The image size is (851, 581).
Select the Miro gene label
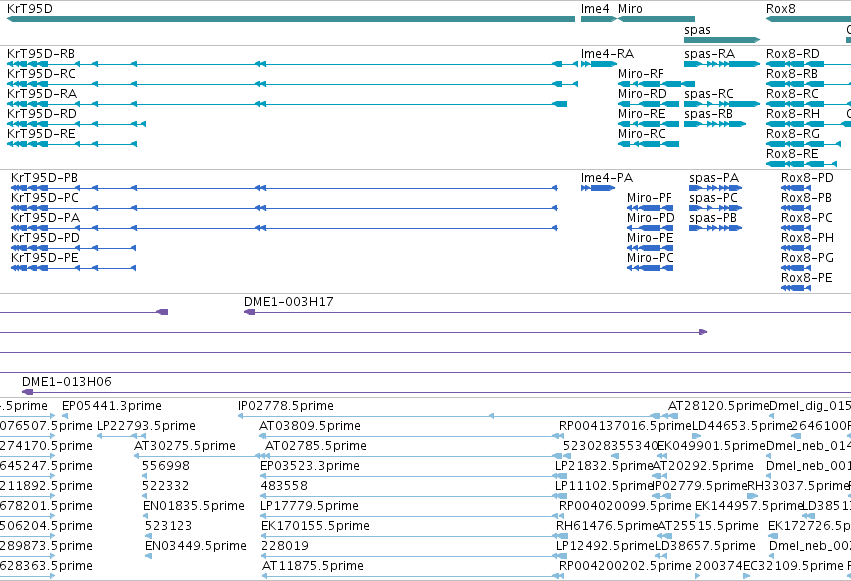pos(630,9)
